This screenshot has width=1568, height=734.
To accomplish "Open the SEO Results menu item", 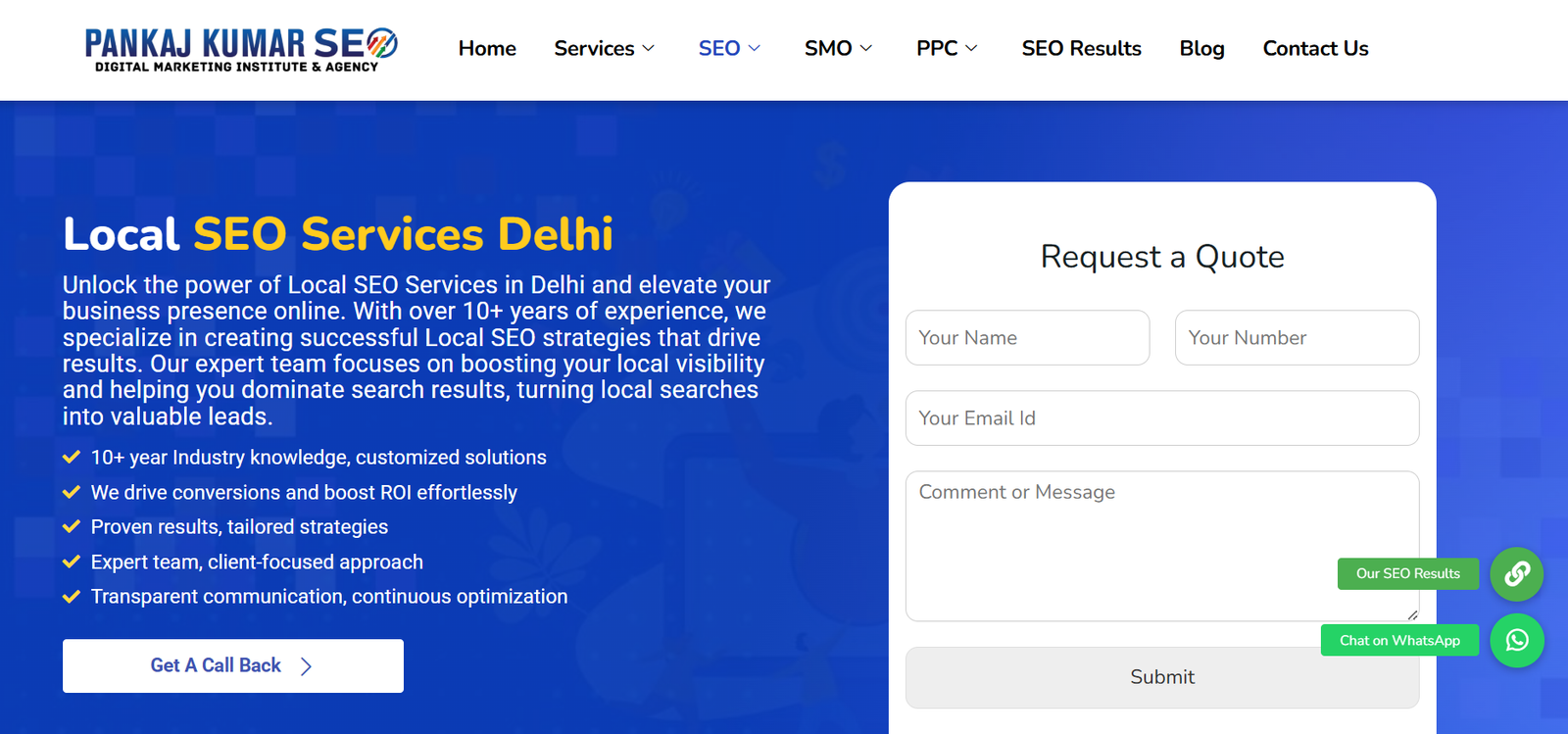I will [x=1081, y=49].
